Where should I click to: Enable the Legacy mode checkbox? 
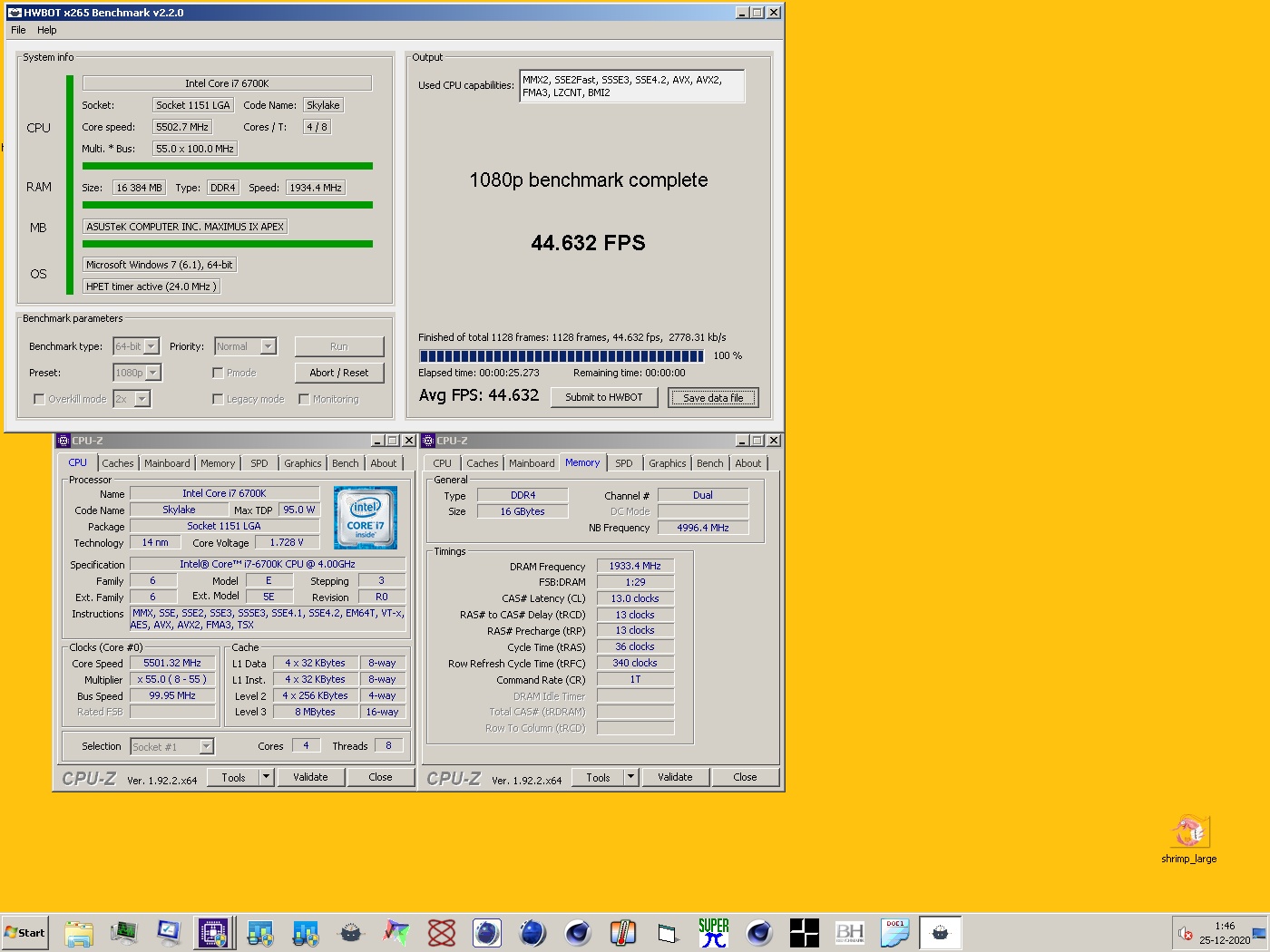point(218,399)
